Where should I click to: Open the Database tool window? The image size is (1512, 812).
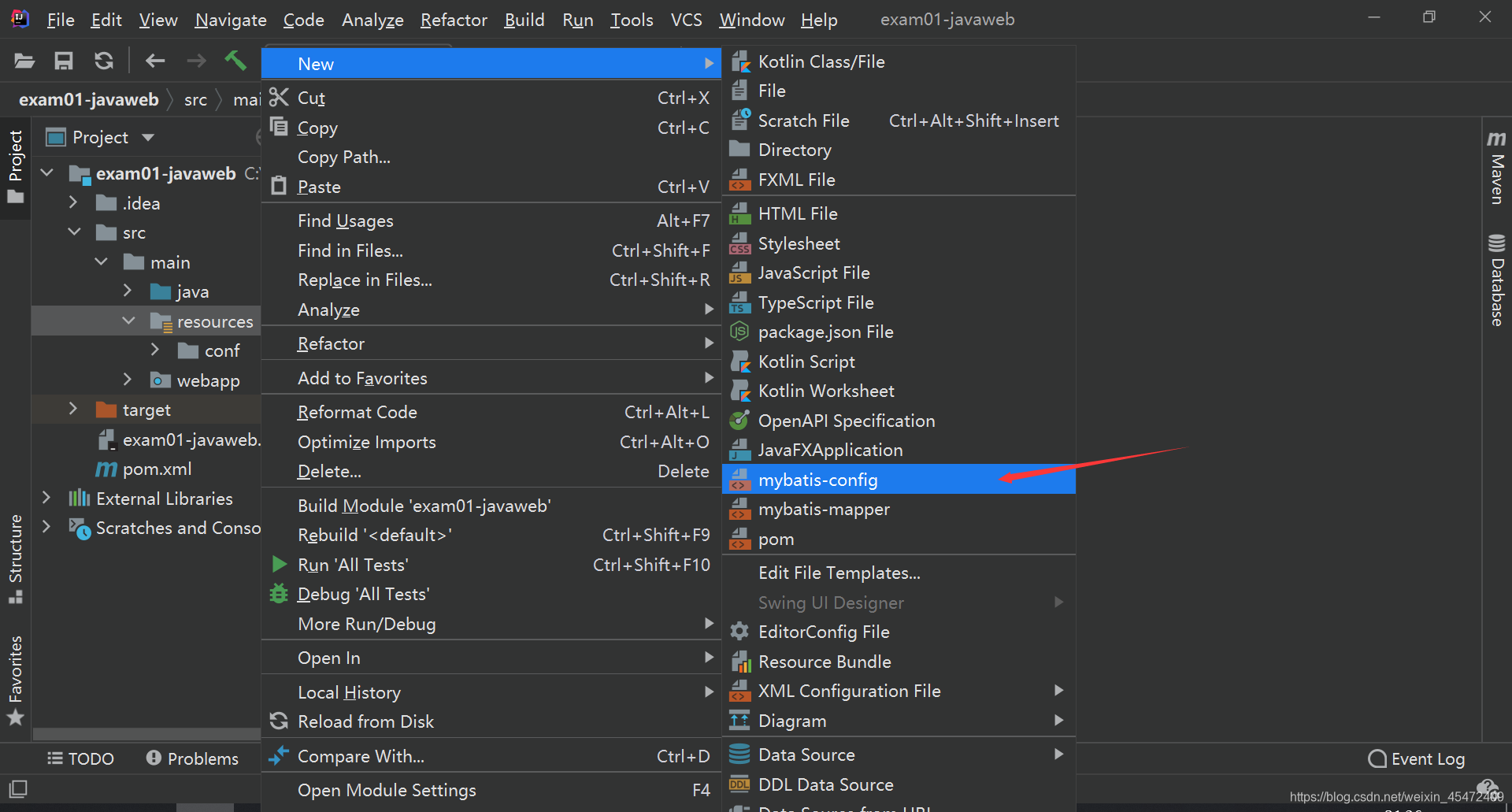(x=1497, y=280)
